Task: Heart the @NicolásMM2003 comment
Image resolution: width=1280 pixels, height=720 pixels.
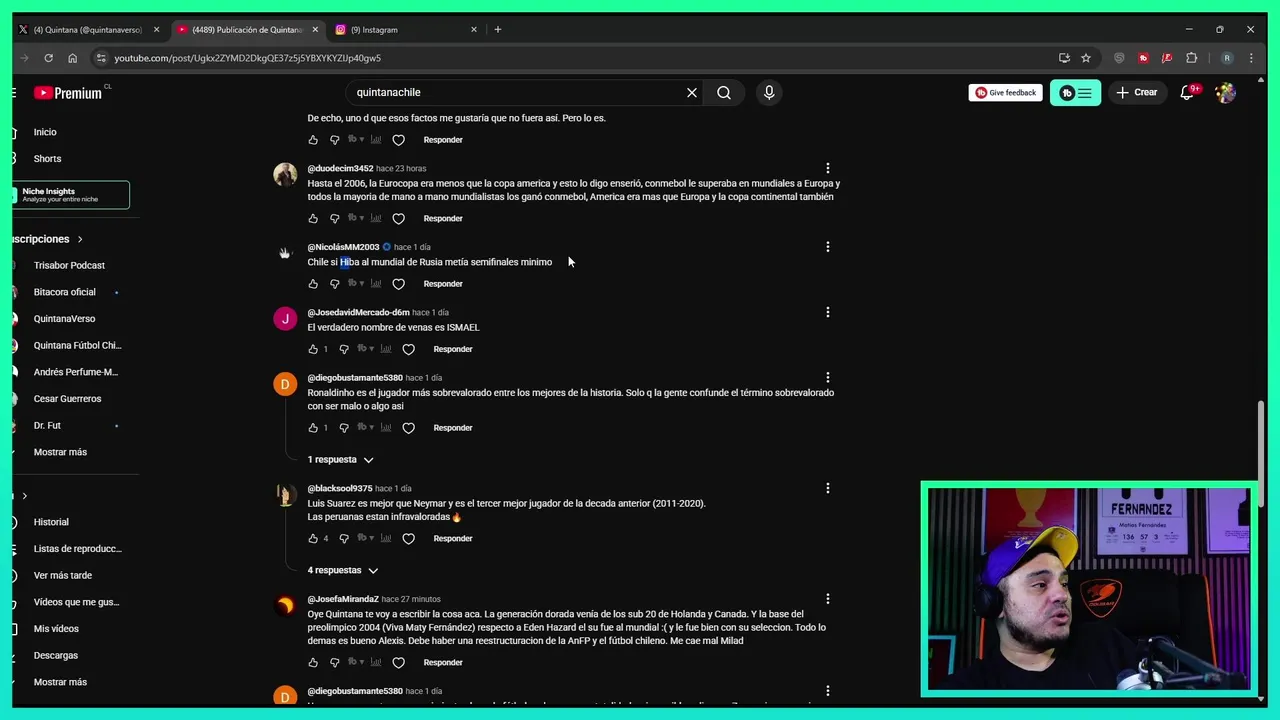Action: click(x=398, y=284)
